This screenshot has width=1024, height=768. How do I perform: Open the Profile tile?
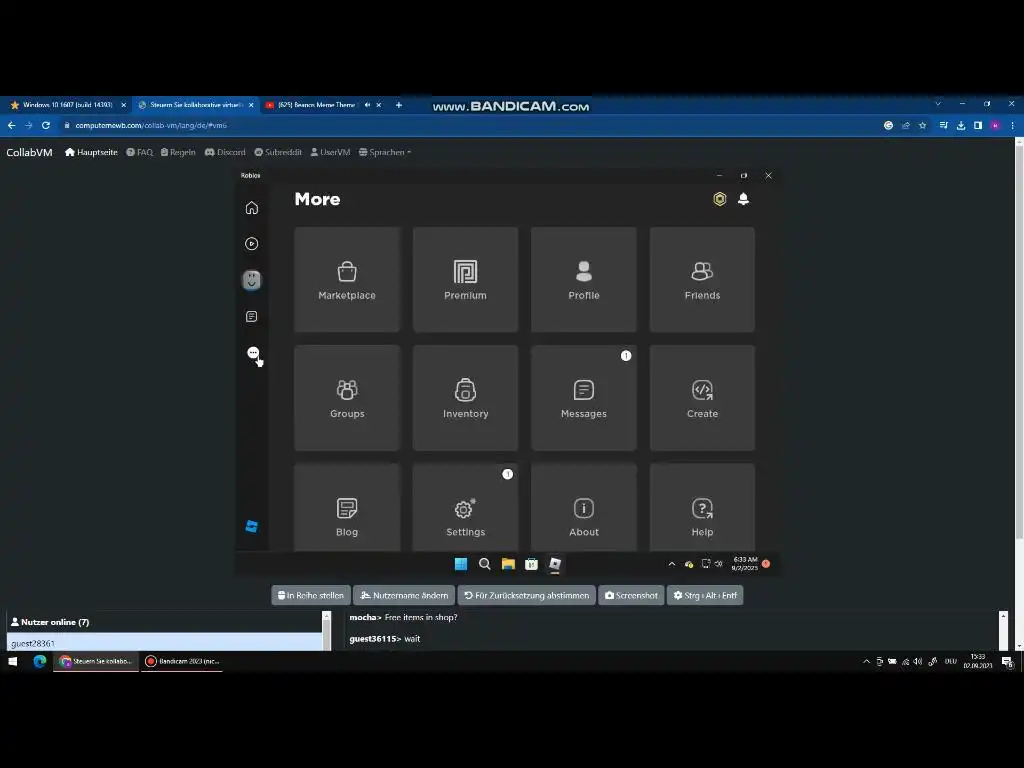click(x=584, y=280)
